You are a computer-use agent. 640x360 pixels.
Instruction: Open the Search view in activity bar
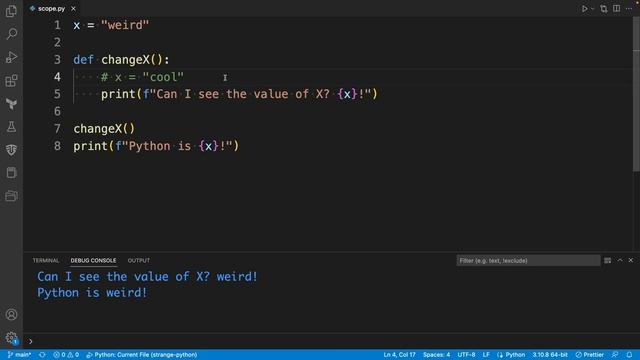[x=11, y=34]
